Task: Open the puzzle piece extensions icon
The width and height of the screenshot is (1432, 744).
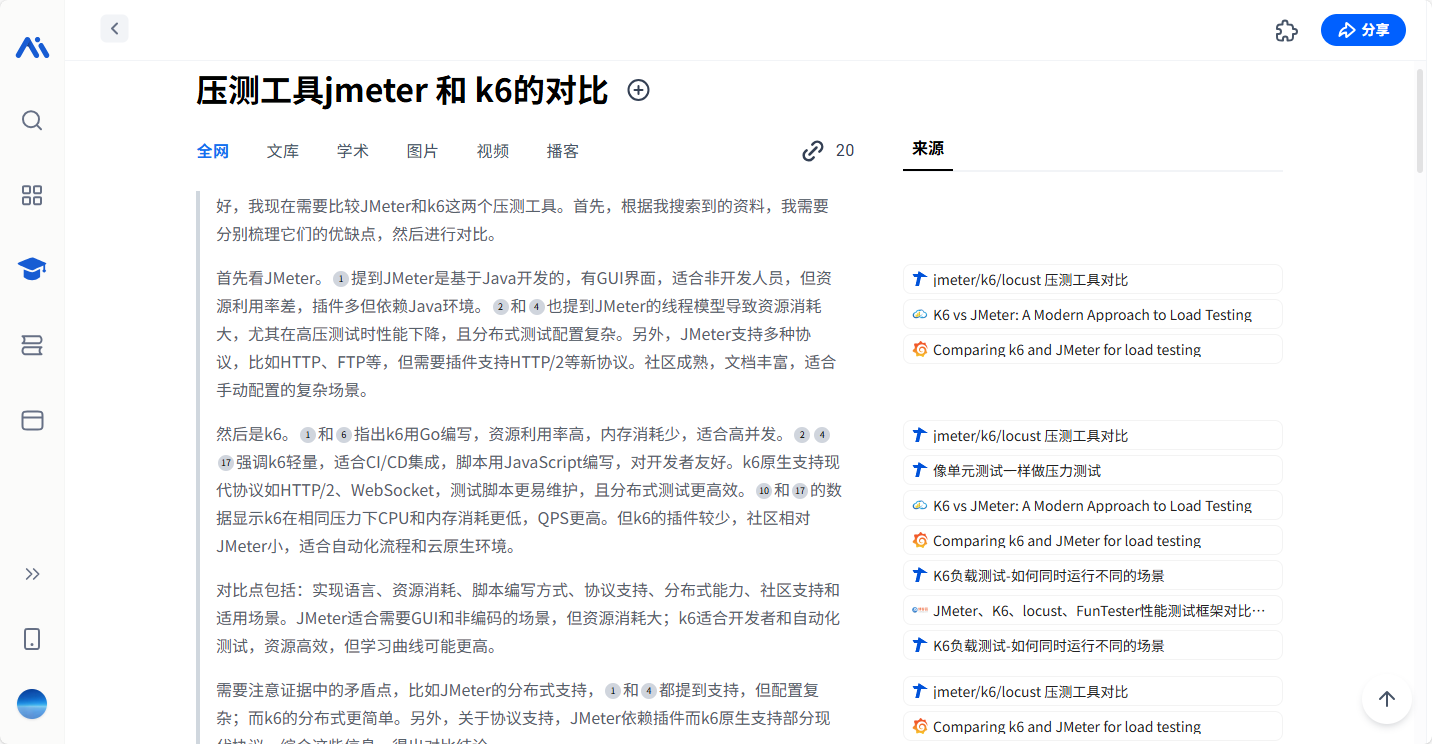Action: (x=1287, y=31)
